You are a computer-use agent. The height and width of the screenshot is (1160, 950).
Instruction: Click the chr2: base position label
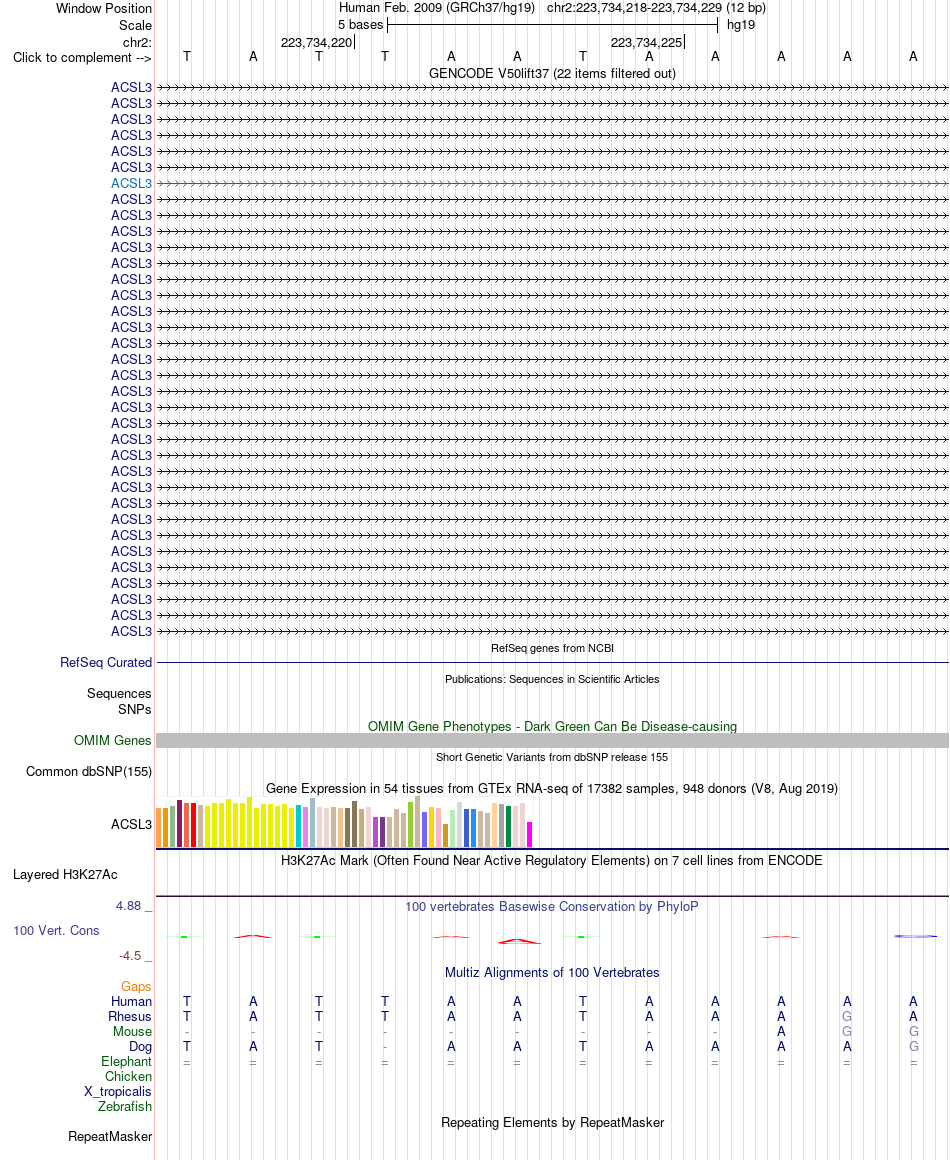137,42
